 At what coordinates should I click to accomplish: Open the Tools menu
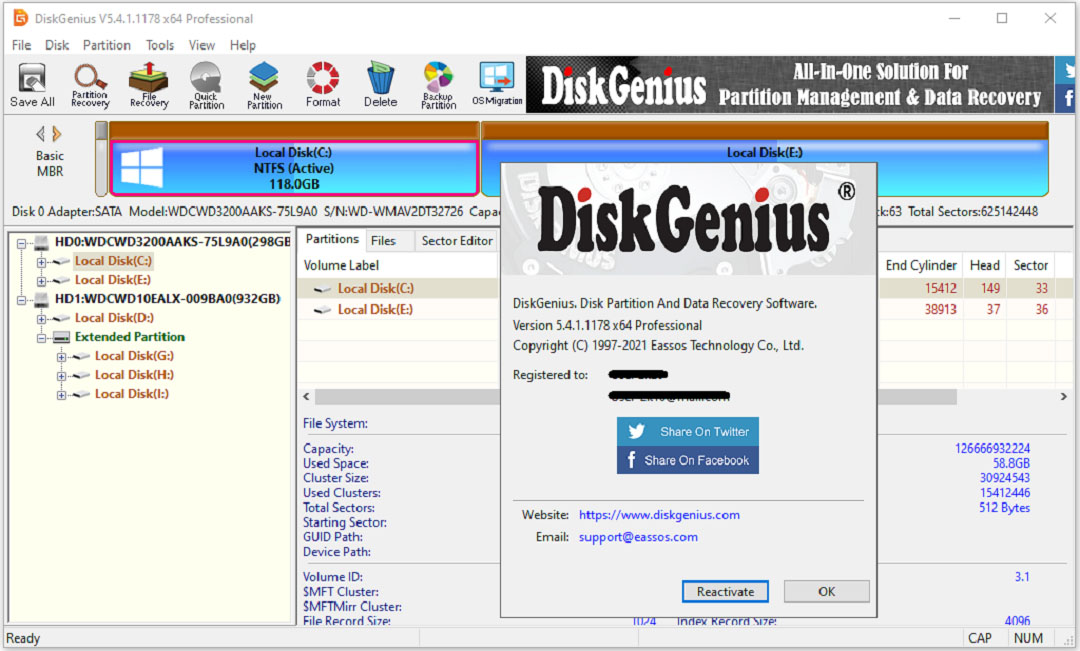(160, 45)
